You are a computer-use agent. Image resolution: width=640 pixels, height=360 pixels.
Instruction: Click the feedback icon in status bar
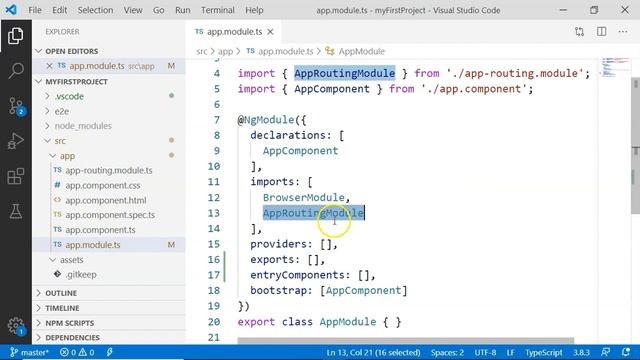pos(606,352)
